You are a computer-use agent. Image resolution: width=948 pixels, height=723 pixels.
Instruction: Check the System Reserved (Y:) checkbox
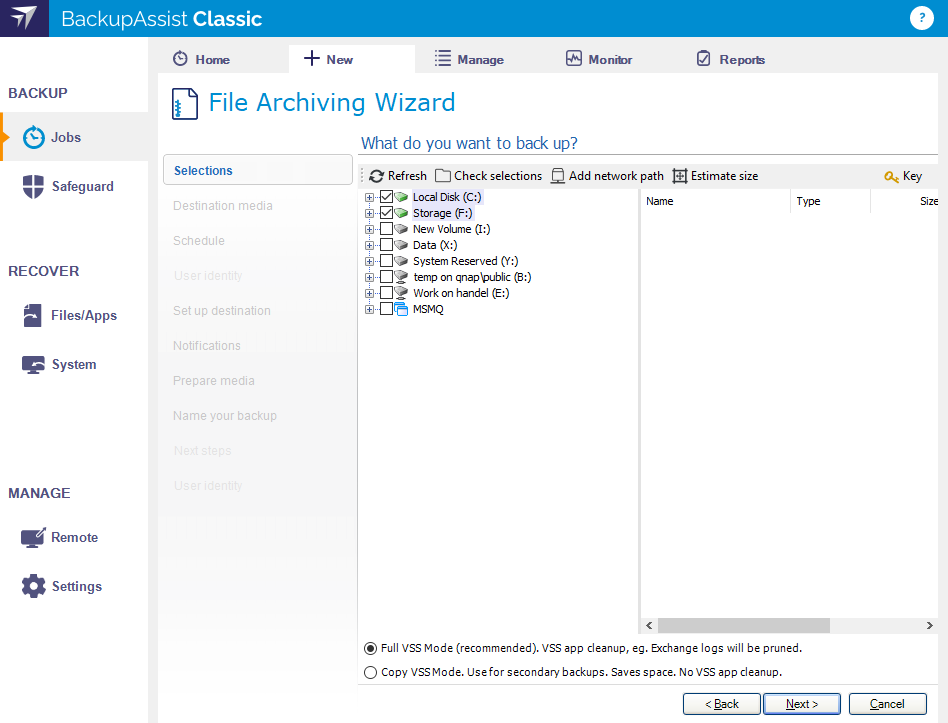pos(386,261)
